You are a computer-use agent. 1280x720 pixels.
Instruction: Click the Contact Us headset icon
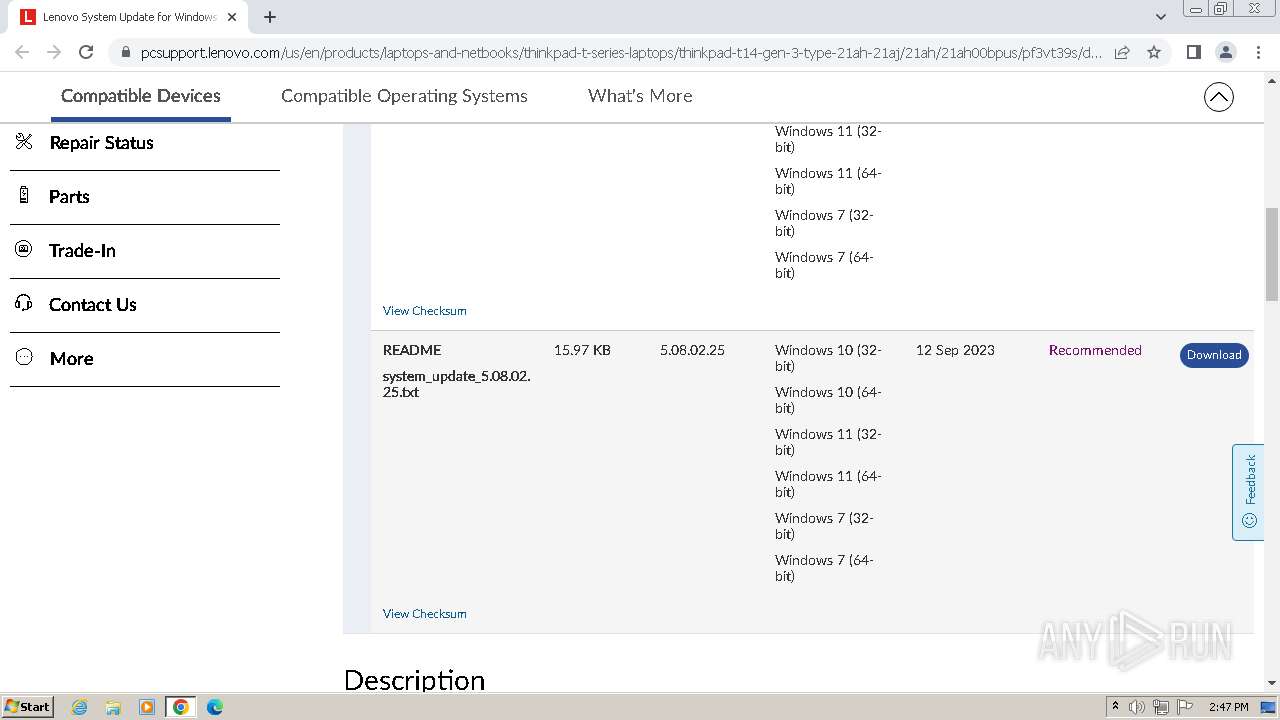tap(24, 303)
